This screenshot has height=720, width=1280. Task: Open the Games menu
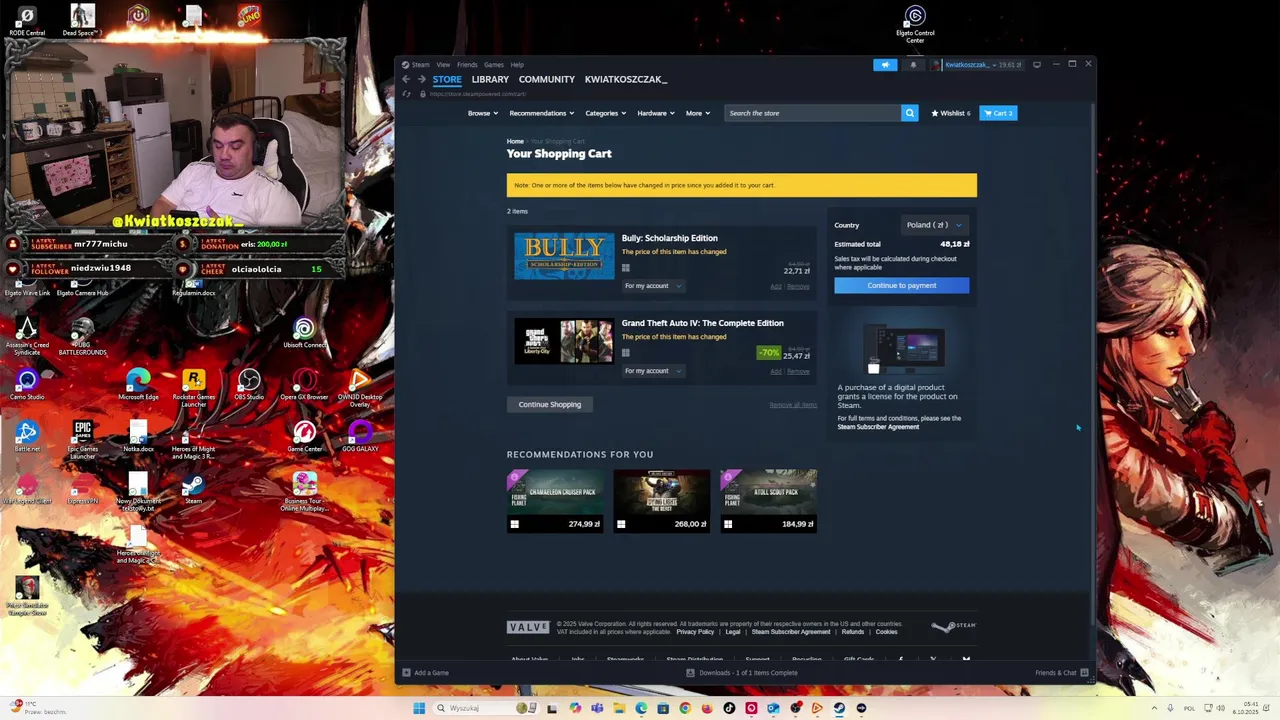494,65
